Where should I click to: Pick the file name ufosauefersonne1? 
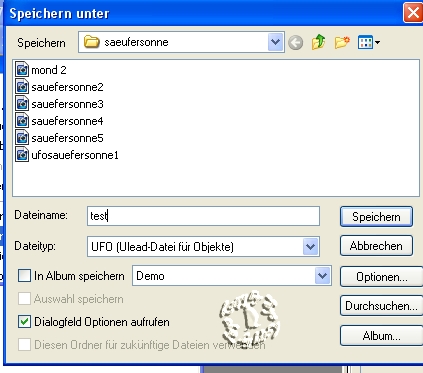point(75,155)
